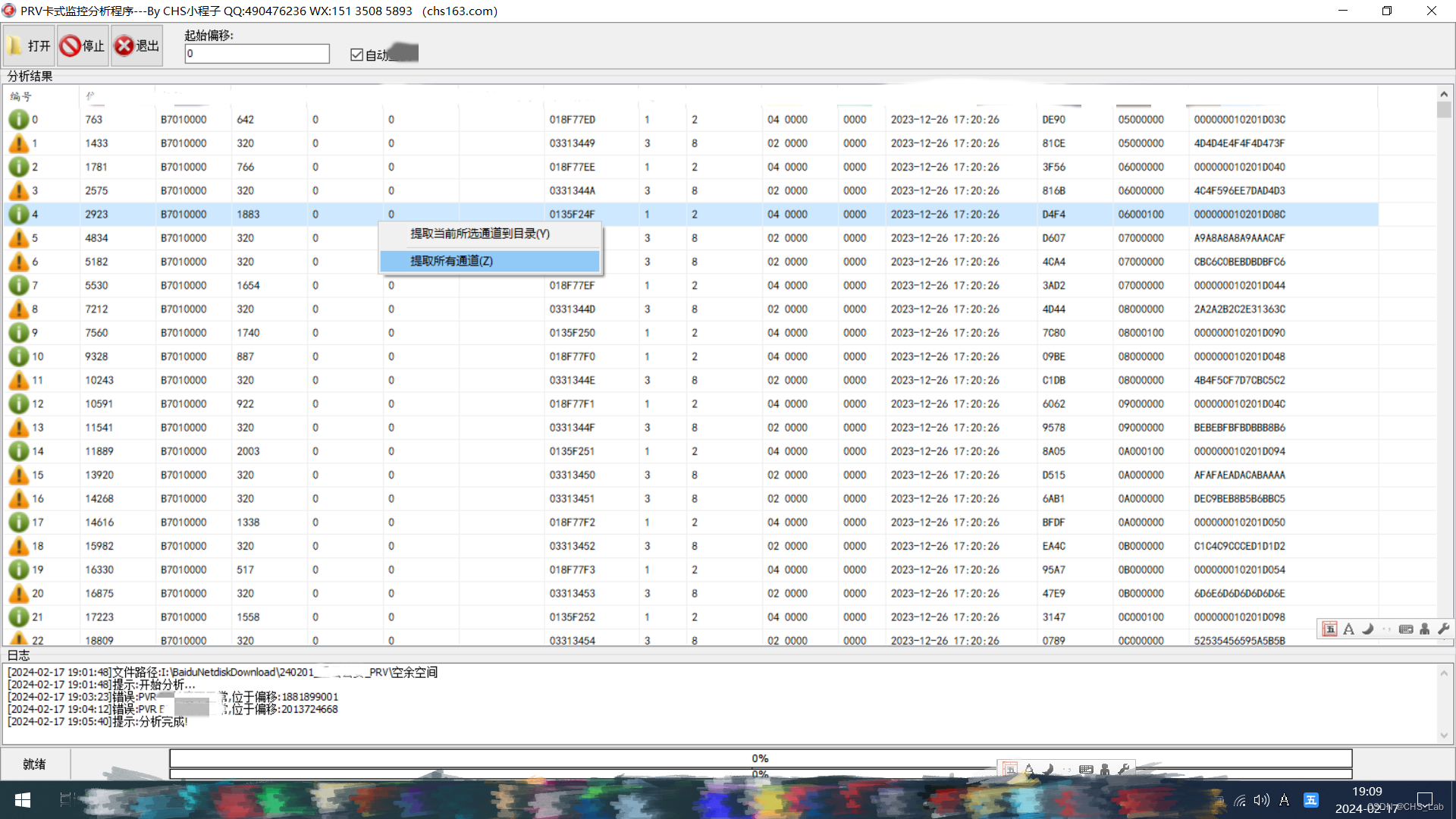Click the 退出 exit button
This screenshot has width=1456, height=819.
137,46
